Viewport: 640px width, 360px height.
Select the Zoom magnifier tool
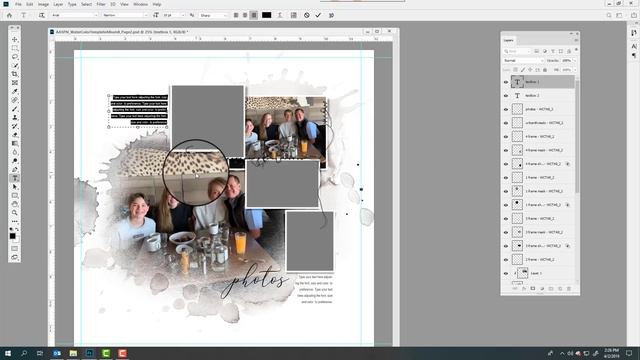point(15,213)
